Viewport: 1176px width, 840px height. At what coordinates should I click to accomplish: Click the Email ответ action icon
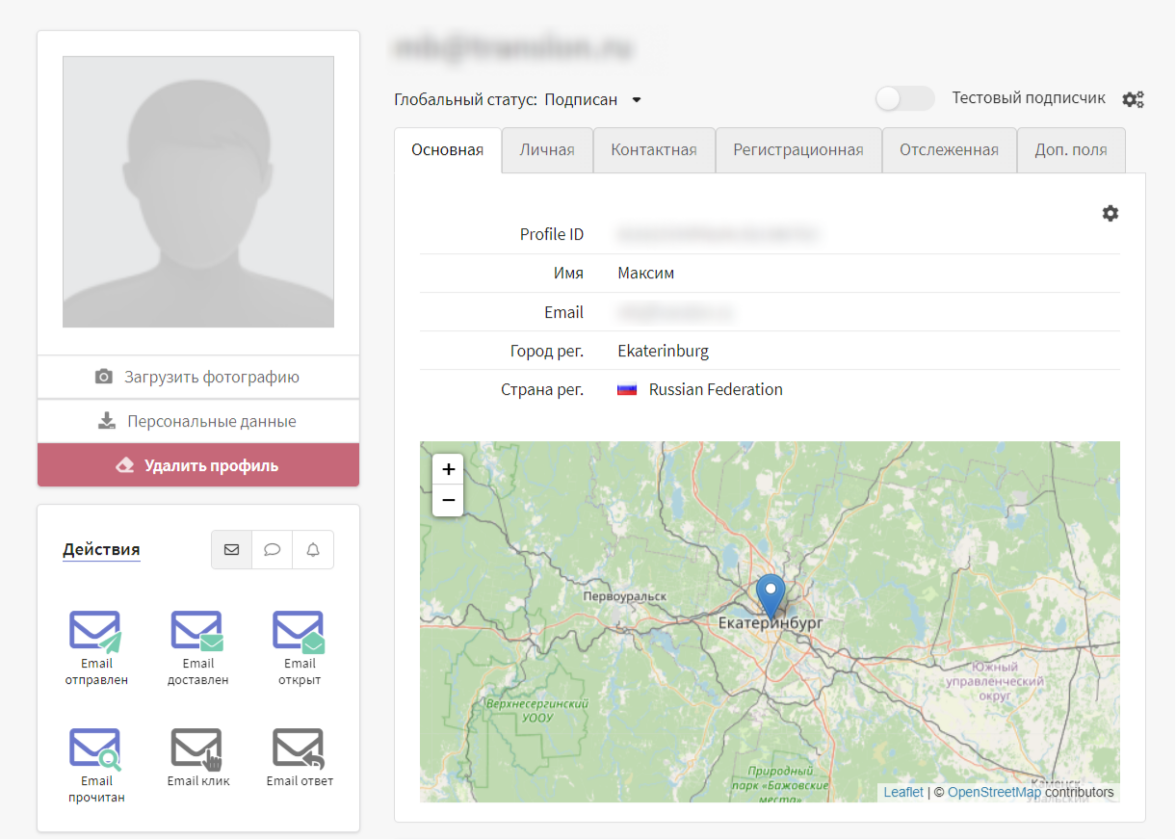click(x=299, y=749)
